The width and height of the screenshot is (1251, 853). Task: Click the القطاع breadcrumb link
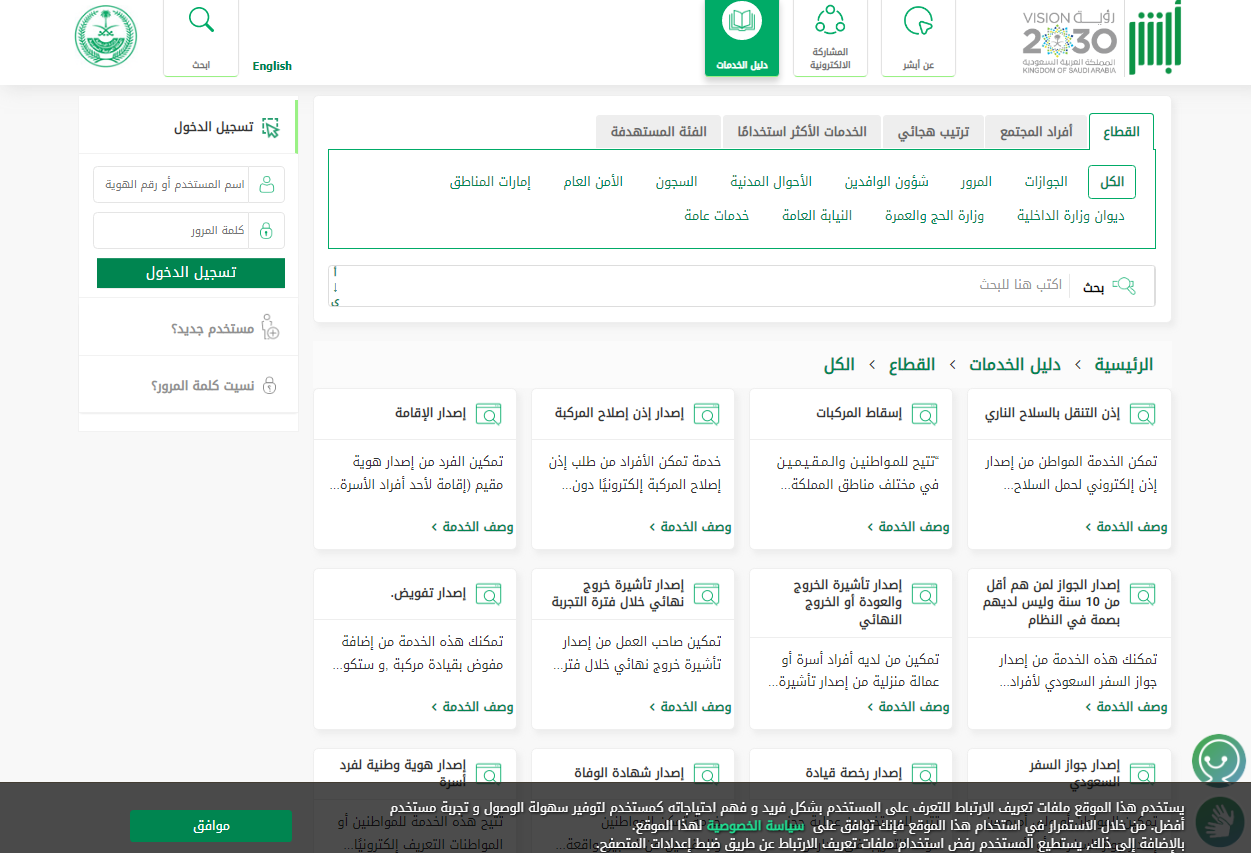(912, 364)
